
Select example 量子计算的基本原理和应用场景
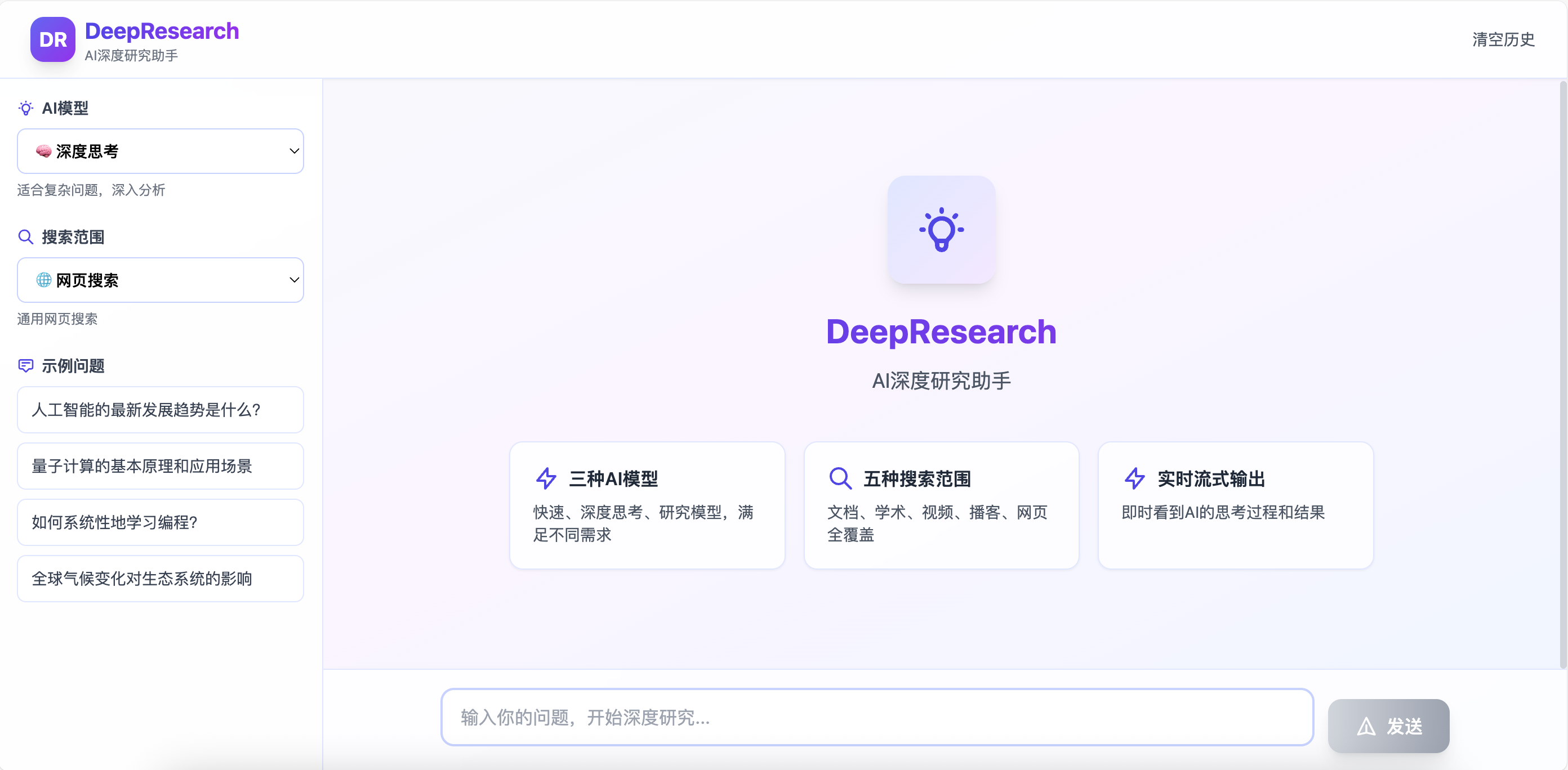[160, 466]
